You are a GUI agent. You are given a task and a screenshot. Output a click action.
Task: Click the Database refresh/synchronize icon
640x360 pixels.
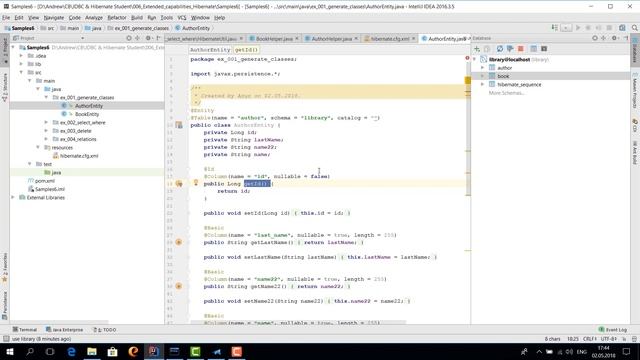coord(500,49)
